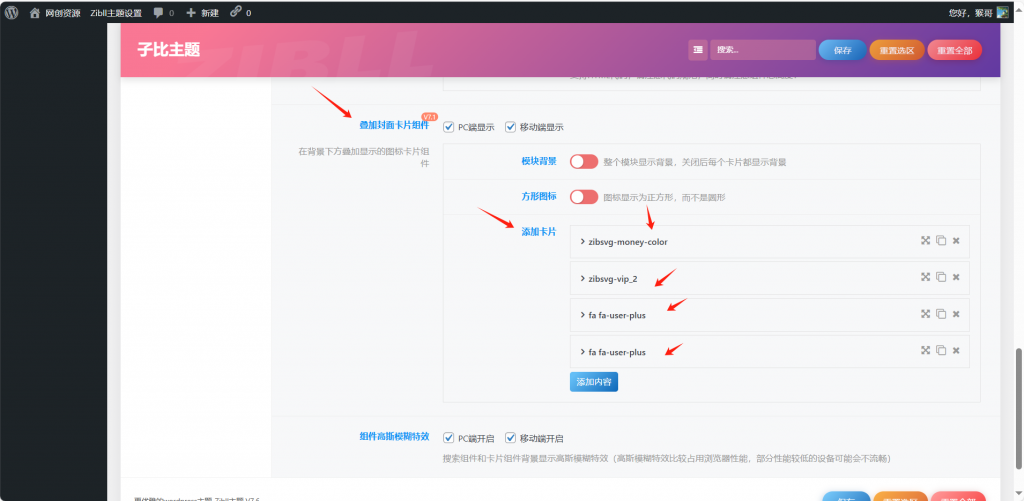Duplicate the zibsvg-money-color card
1024x501 pixels.
click(x=941, y=240)
